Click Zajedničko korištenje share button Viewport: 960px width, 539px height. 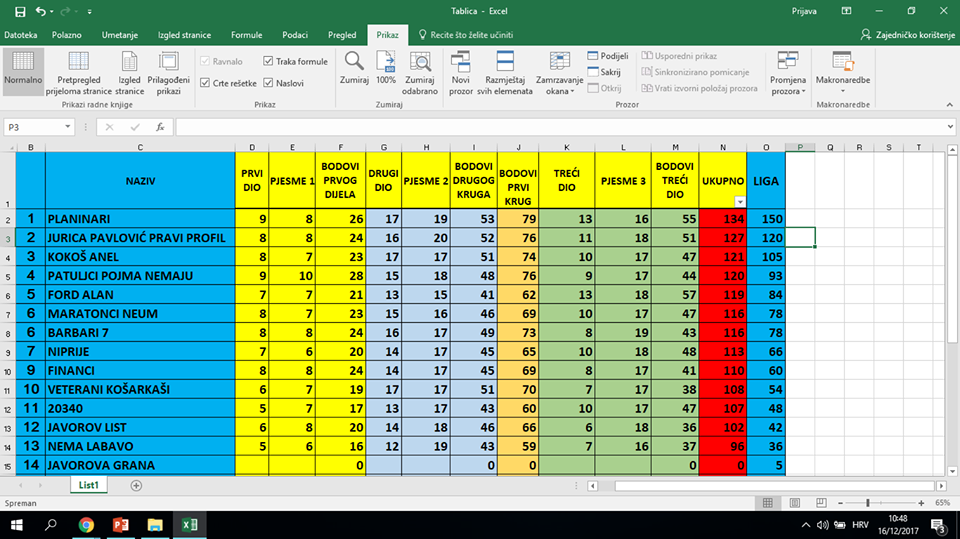click(906, 35)
